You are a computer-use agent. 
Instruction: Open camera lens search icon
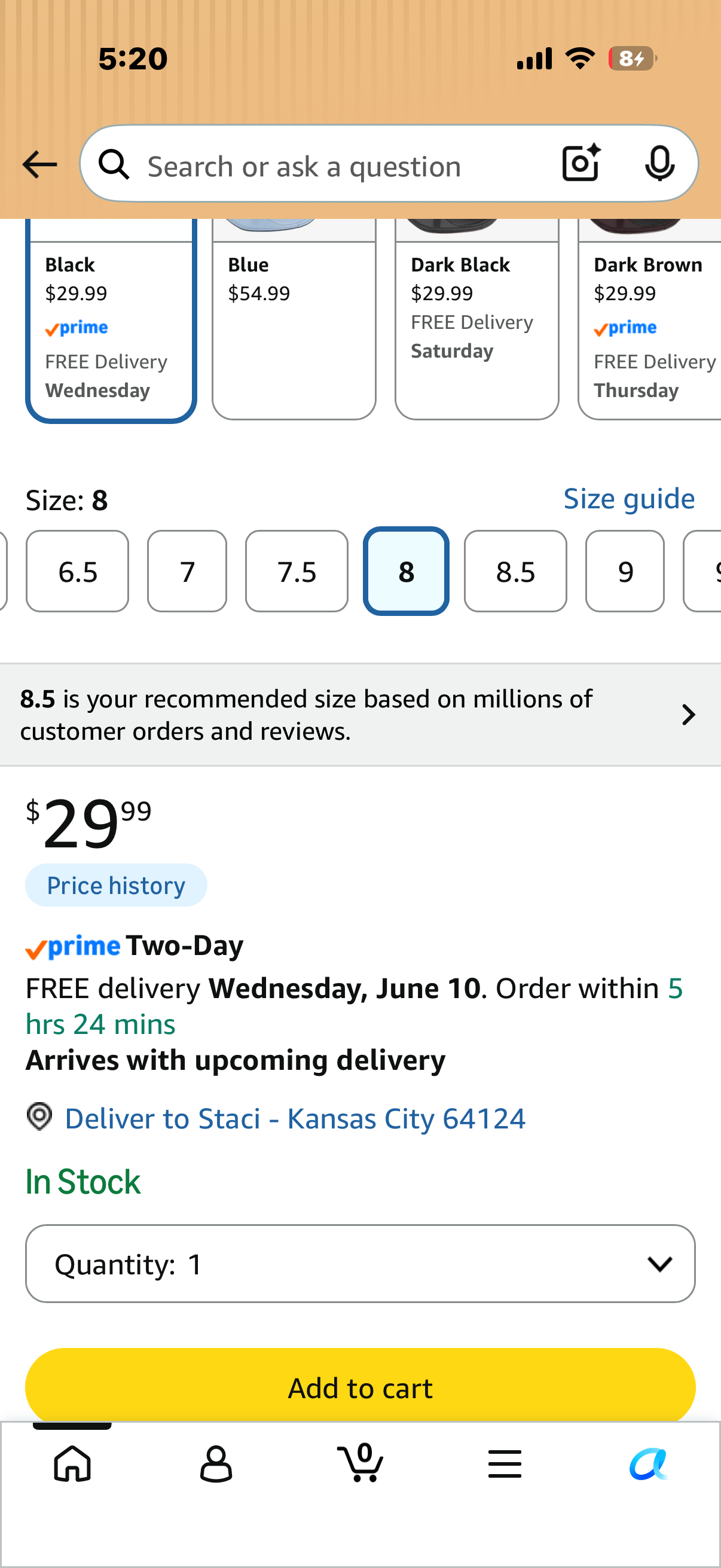tap(581, 163)
